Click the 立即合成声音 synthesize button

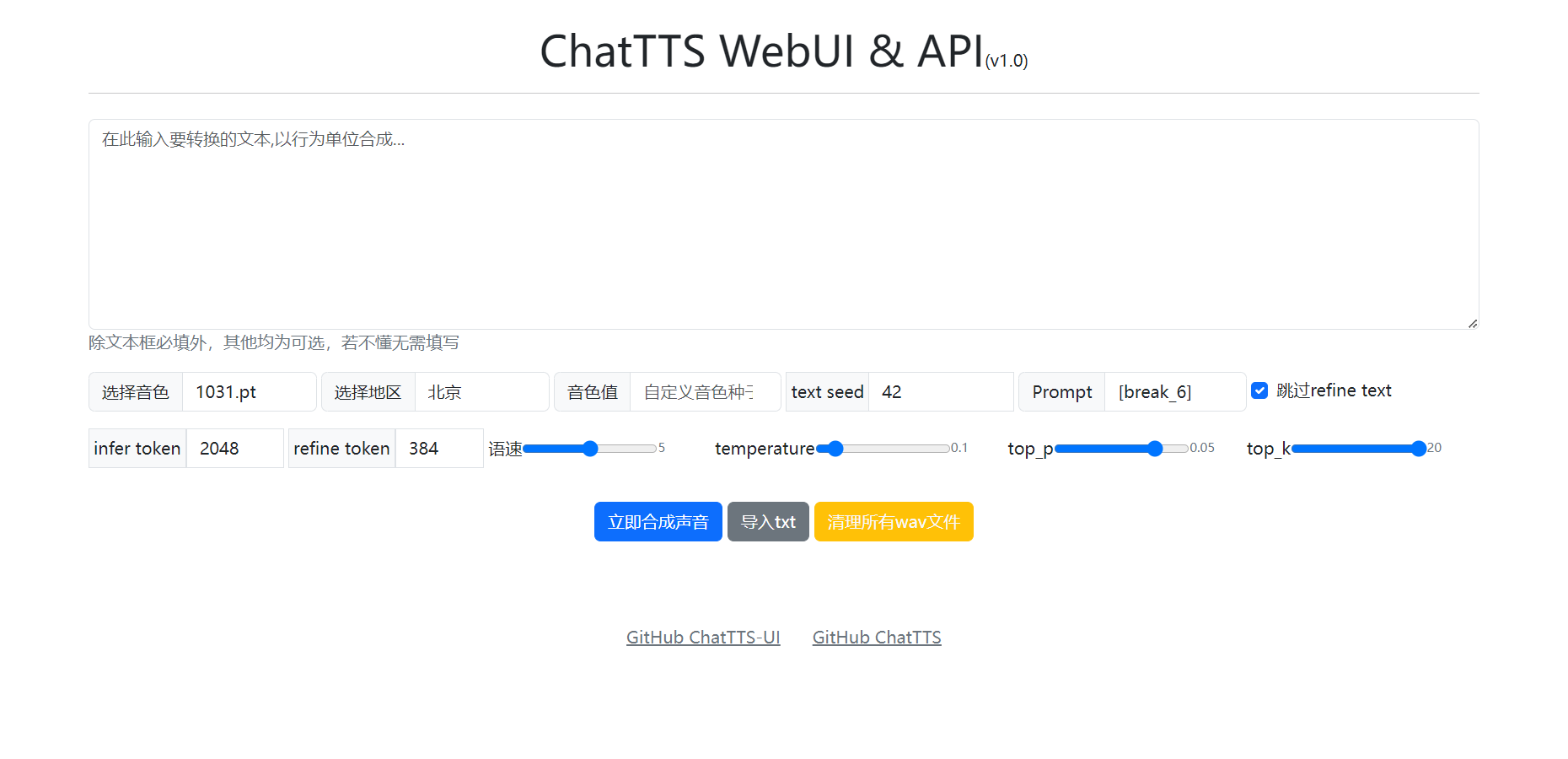pyautogui.click(x=658, y=522)
